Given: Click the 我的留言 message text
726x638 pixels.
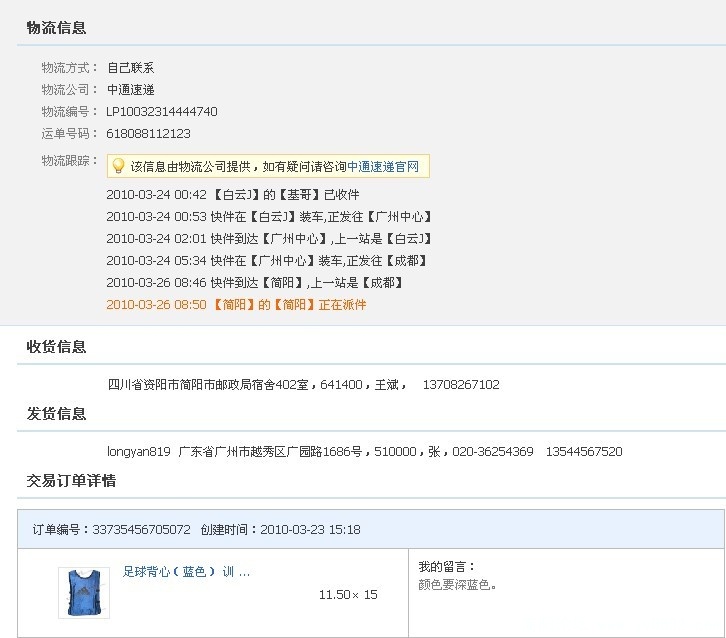Looking at the screenshot, I should 457,585.
